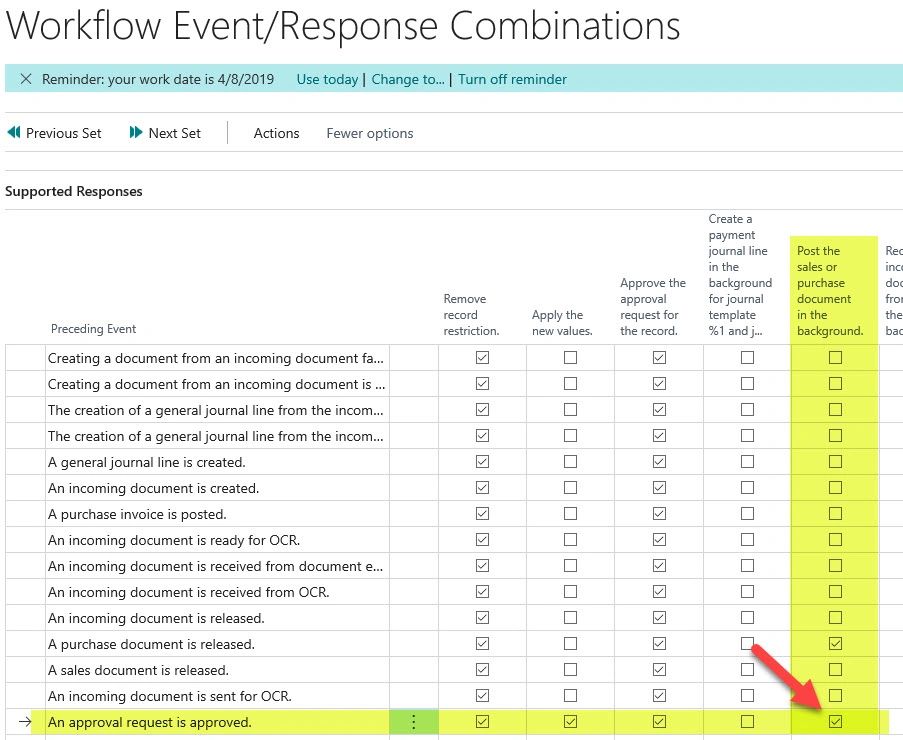The image size is (903, 740).
Task: Uncheck Remove record restriction for general journal line created
Action: [483, 462]
